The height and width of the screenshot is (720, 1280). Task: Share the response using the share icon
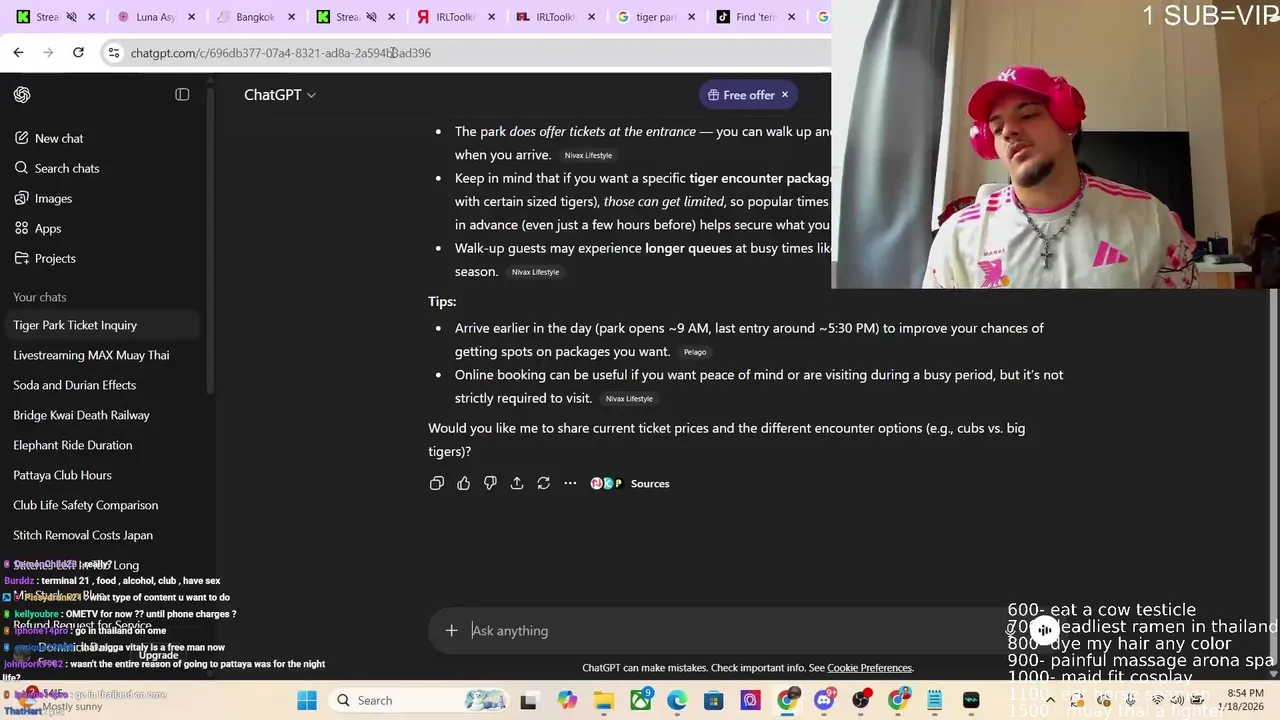[x=517, y=483]
